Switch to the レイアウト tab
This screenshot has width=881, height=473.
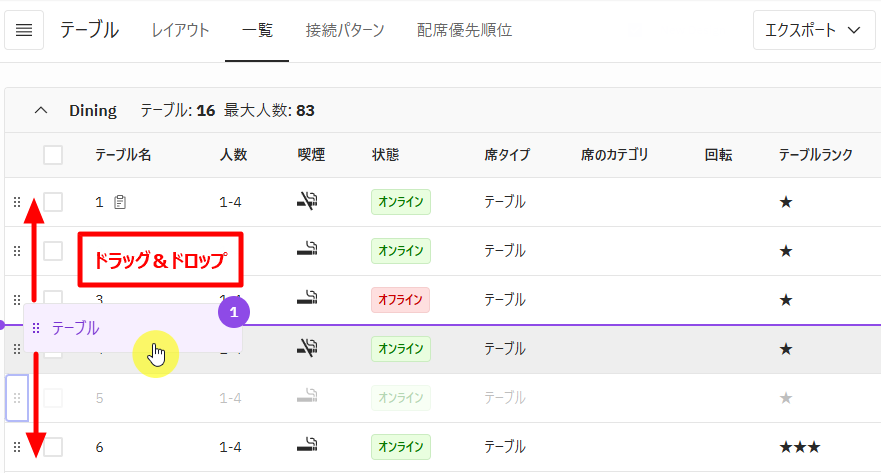(x=180, y=30)
